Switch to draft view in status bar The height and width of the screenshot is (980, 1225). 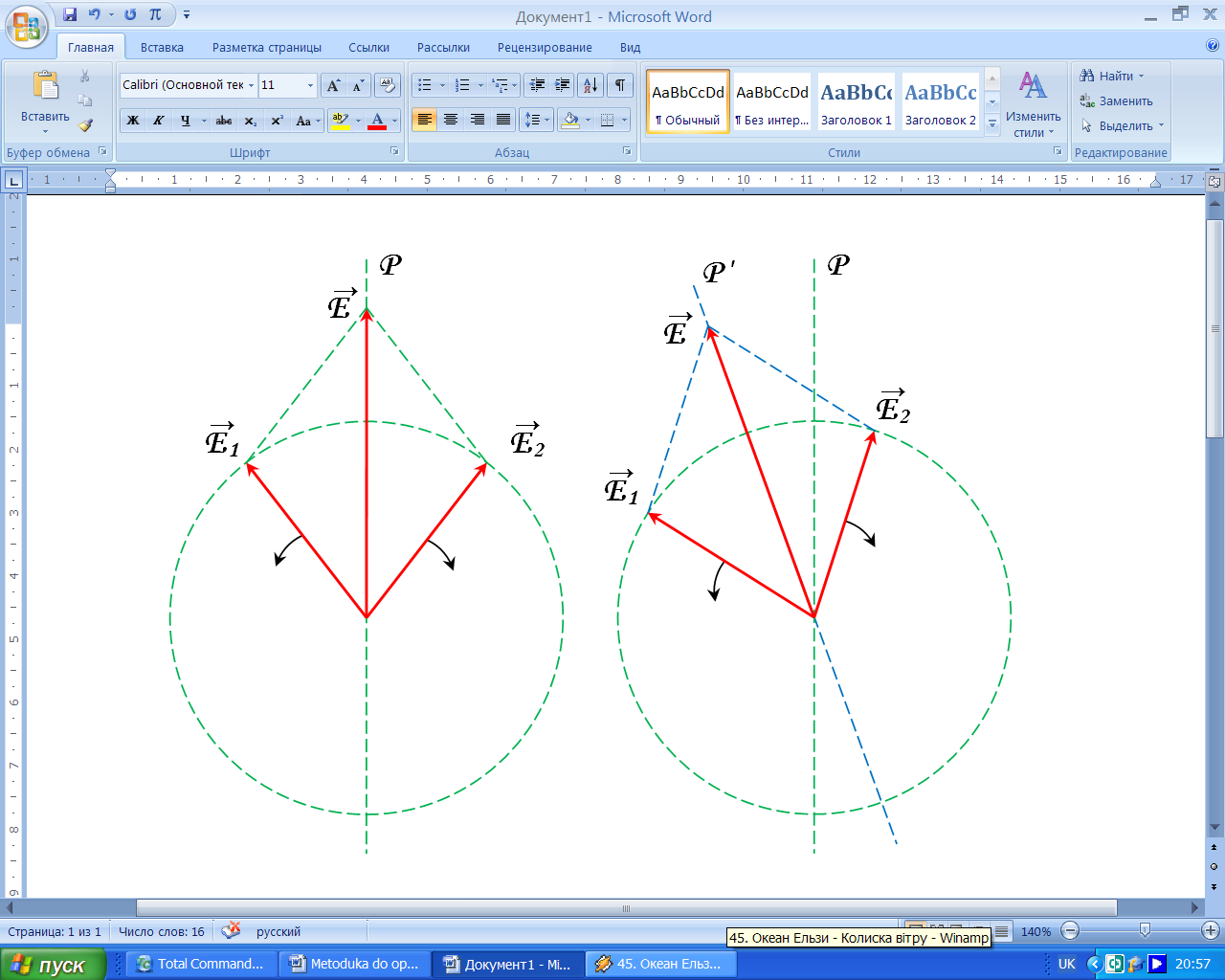tap(1001, 931)
